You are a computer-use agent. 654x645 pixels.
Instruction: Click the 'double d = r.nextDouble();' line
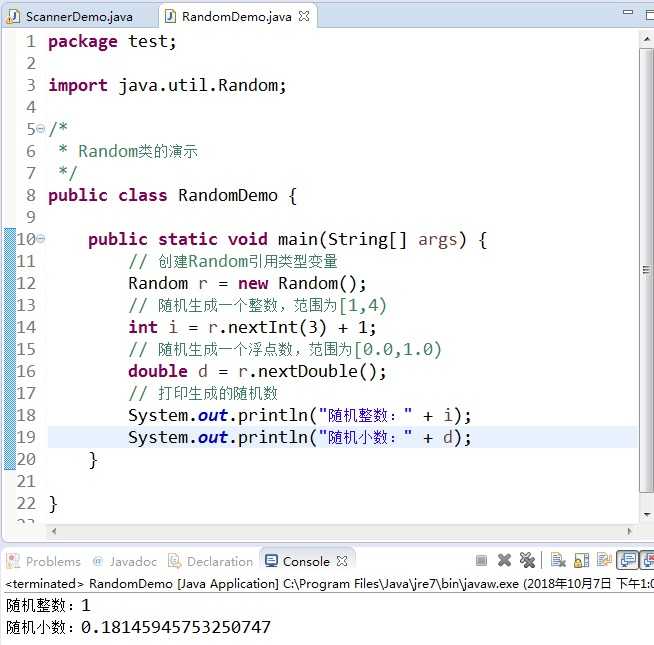(x=257, y=371)
